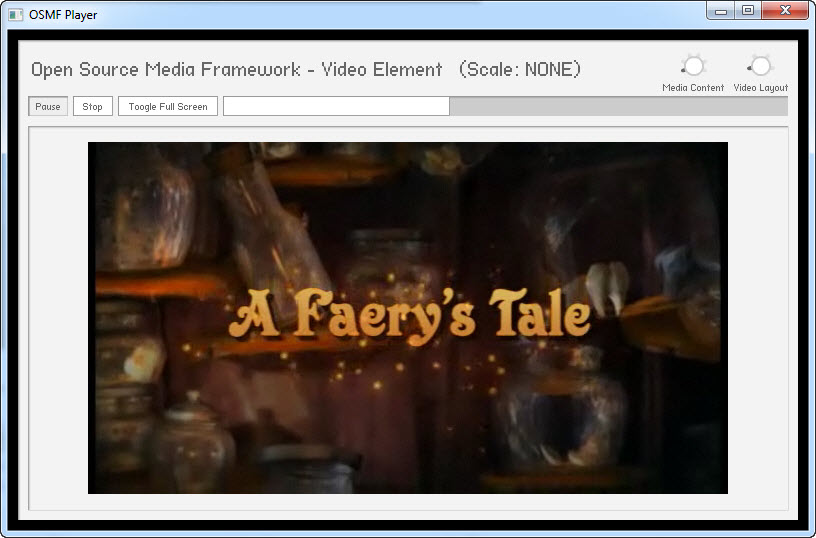Close the OSMF Player window
The height and width of the screenshot is (538, 816).
pos(785,10)
